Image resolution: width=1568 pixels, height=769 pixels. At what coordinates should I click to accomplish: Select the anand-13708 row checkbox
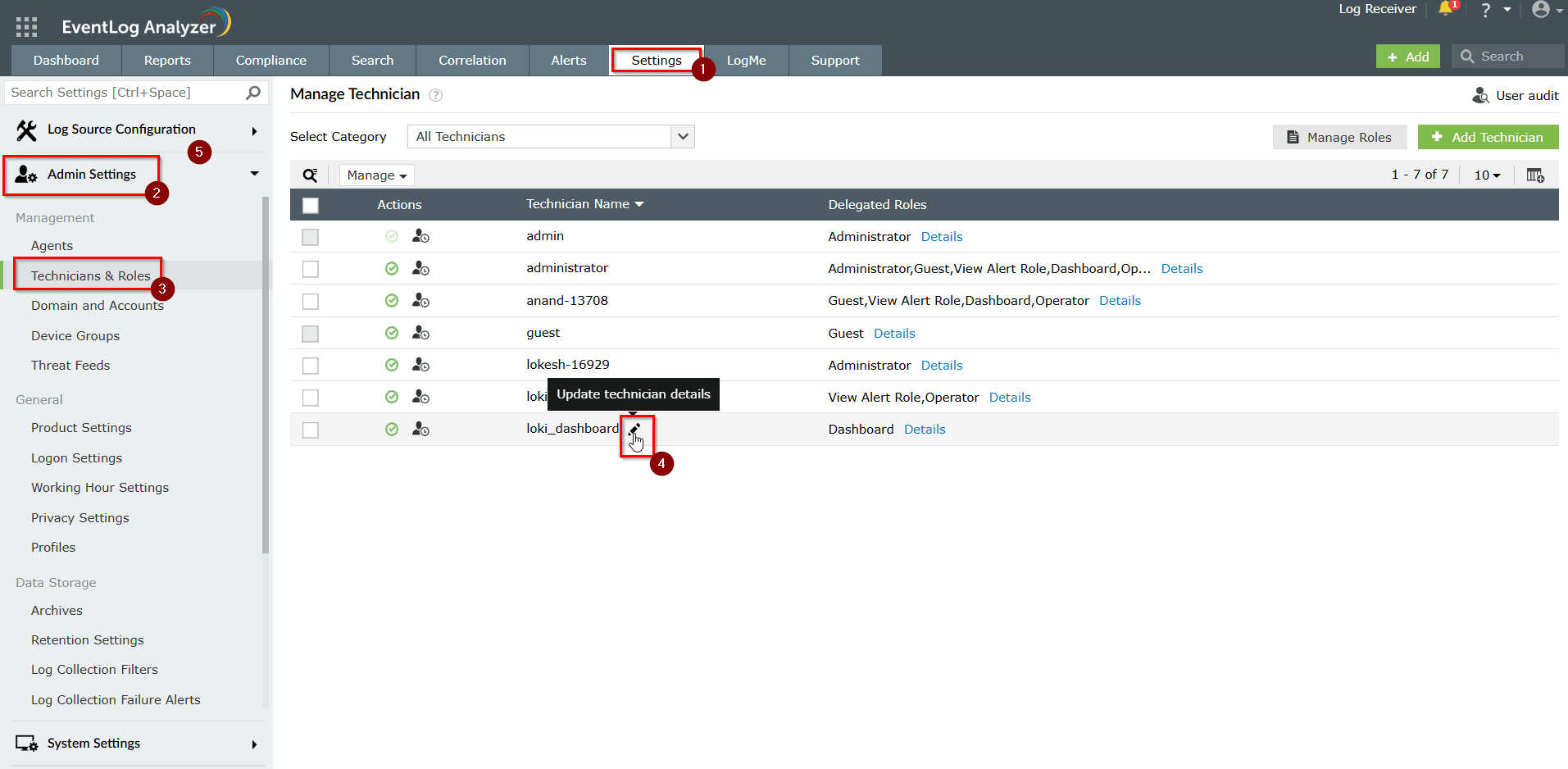tap(310, 302)
